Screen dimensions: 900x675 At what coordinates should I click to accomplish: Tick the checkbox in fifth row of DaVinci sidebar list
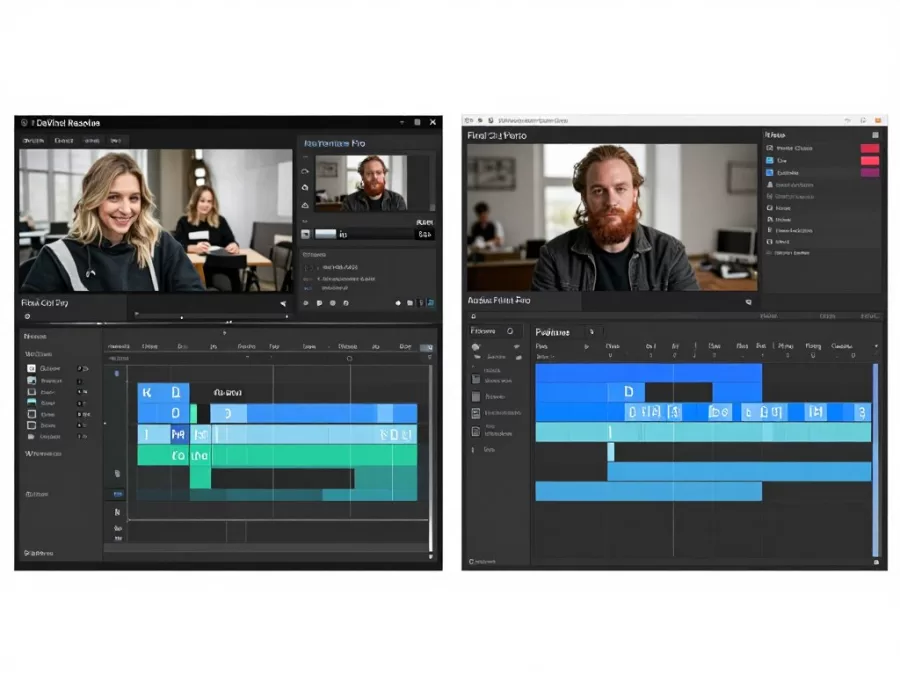click(32, 414)
